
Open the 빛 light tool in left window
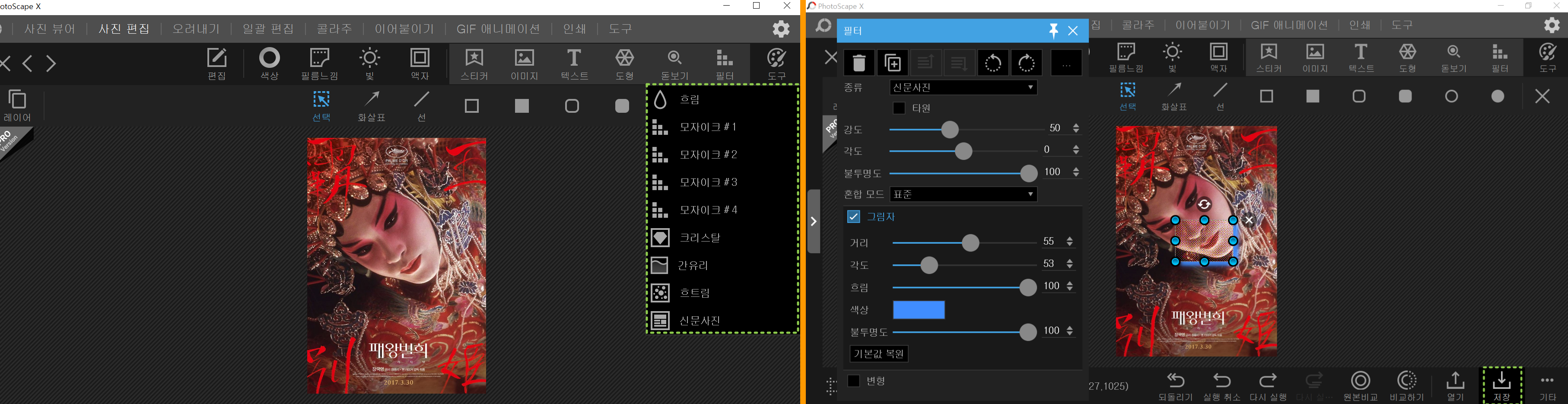tap(370, 64)
